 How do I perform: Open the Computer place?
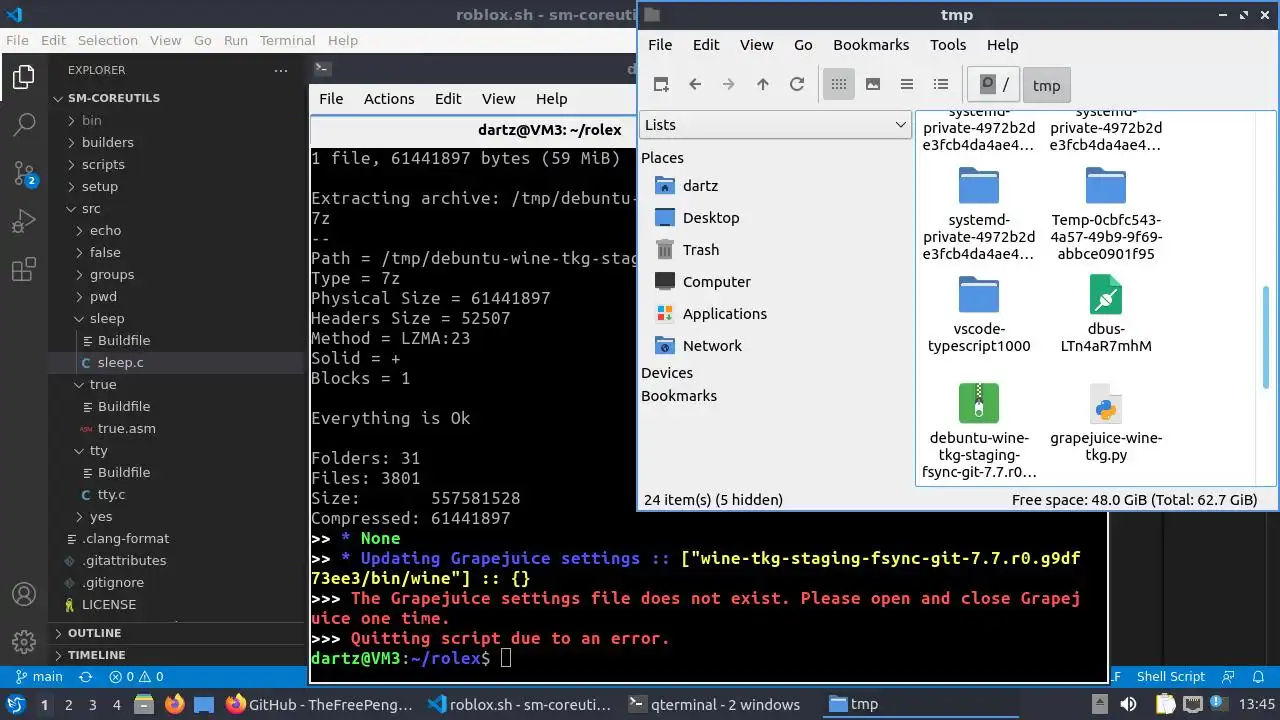[x=716, y=282]
